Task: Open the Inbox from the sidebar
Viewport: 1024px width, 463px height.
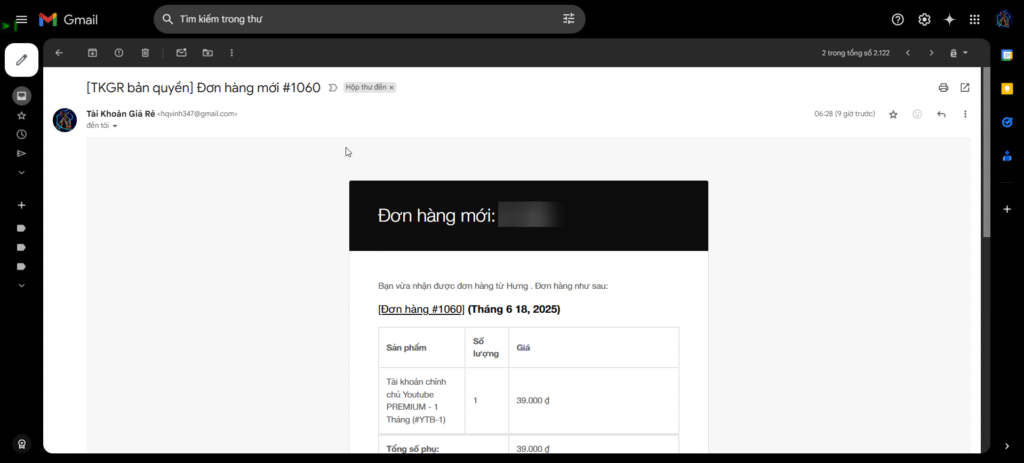Action: pyautogui.click(x=22, y=96)
